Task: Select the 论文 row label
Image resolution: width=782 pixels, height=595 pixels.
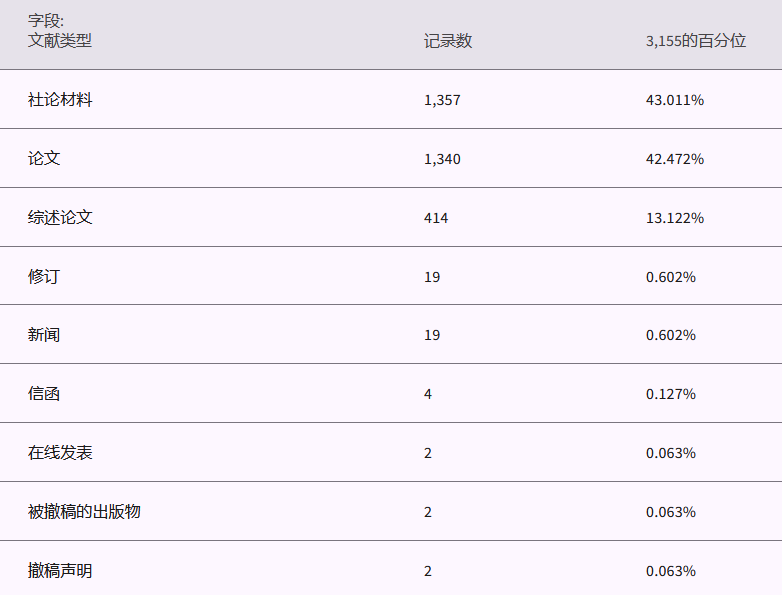Action: click(x=44, y=159)
